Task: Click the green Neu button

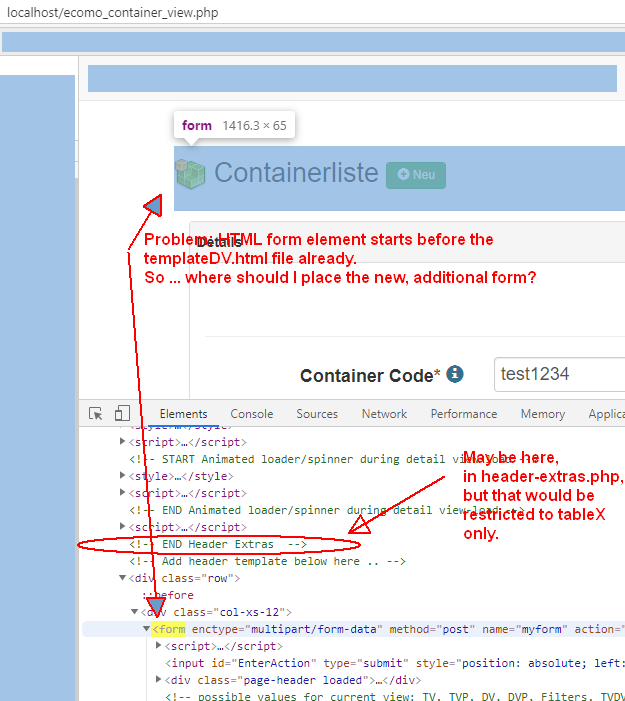Action: click(x=416, y=175)
